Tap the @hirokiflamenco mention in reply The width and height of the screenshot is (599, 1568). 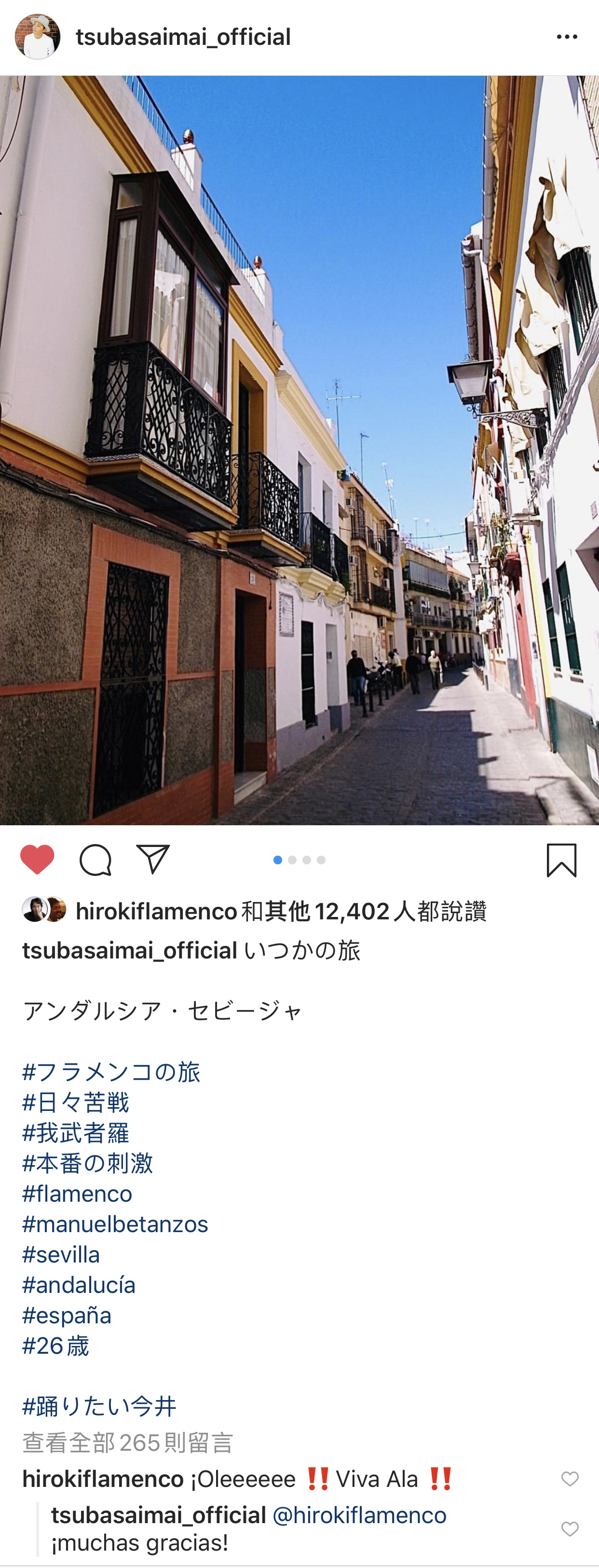(x=359, y=1515)
